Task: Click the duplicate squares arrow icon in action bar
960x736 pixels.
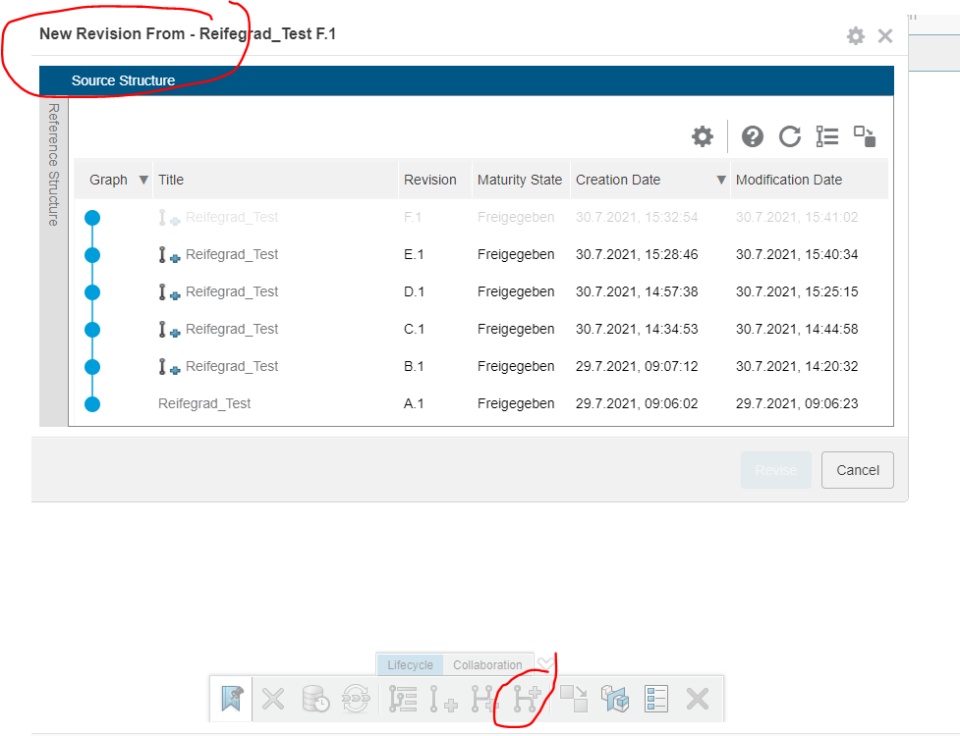Action: [x=574, y=699]
